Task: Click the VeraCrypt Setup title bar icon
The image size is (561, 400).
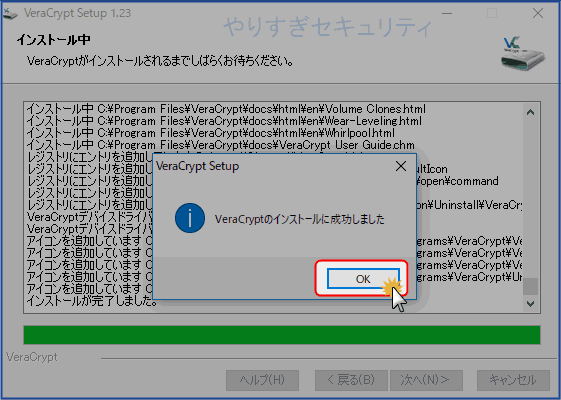Action: pos(10,13)
